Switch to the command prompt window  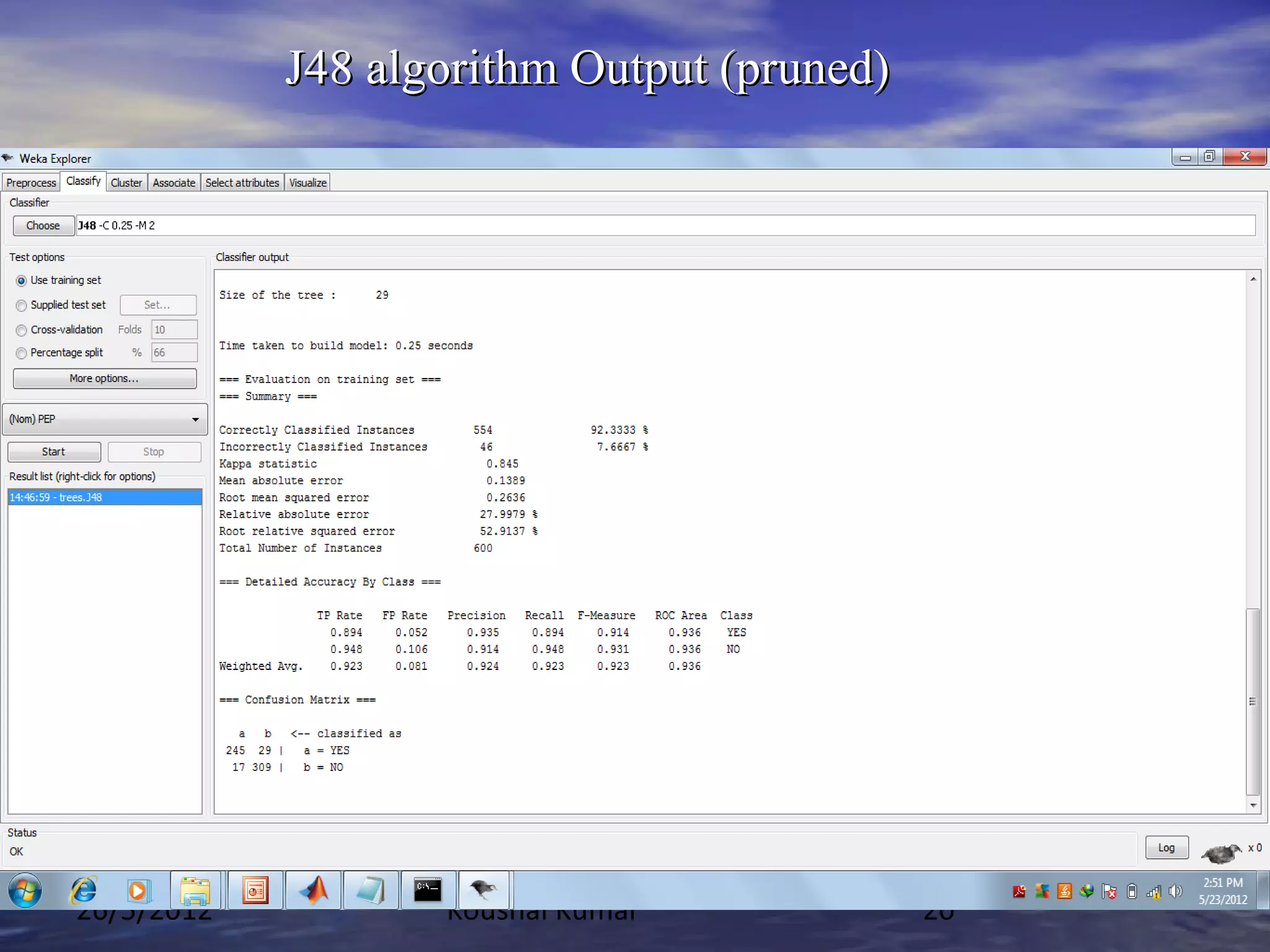coord(428,891)
